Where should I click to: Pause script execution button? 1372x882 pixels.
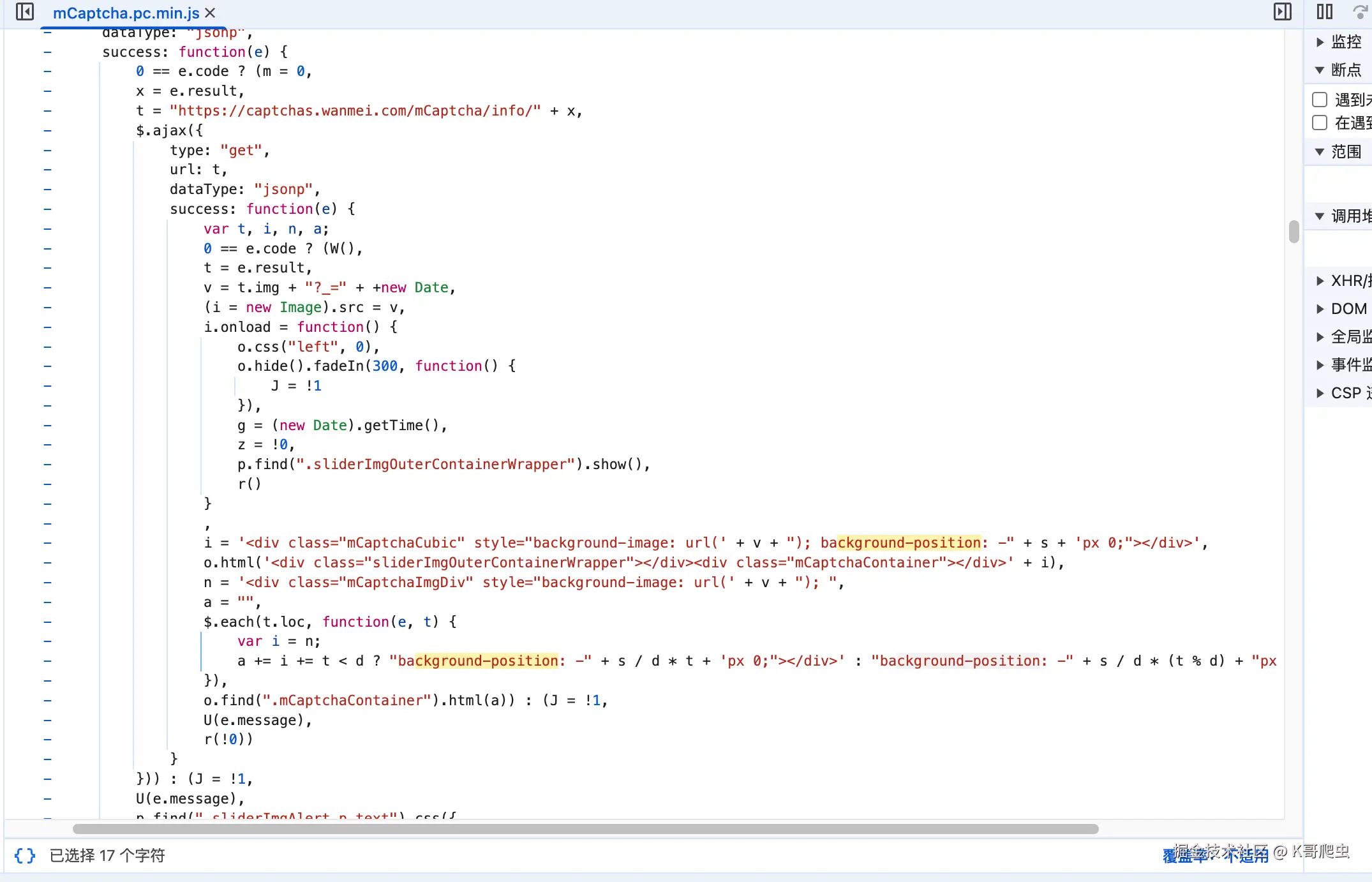(x=1325, y=11)
